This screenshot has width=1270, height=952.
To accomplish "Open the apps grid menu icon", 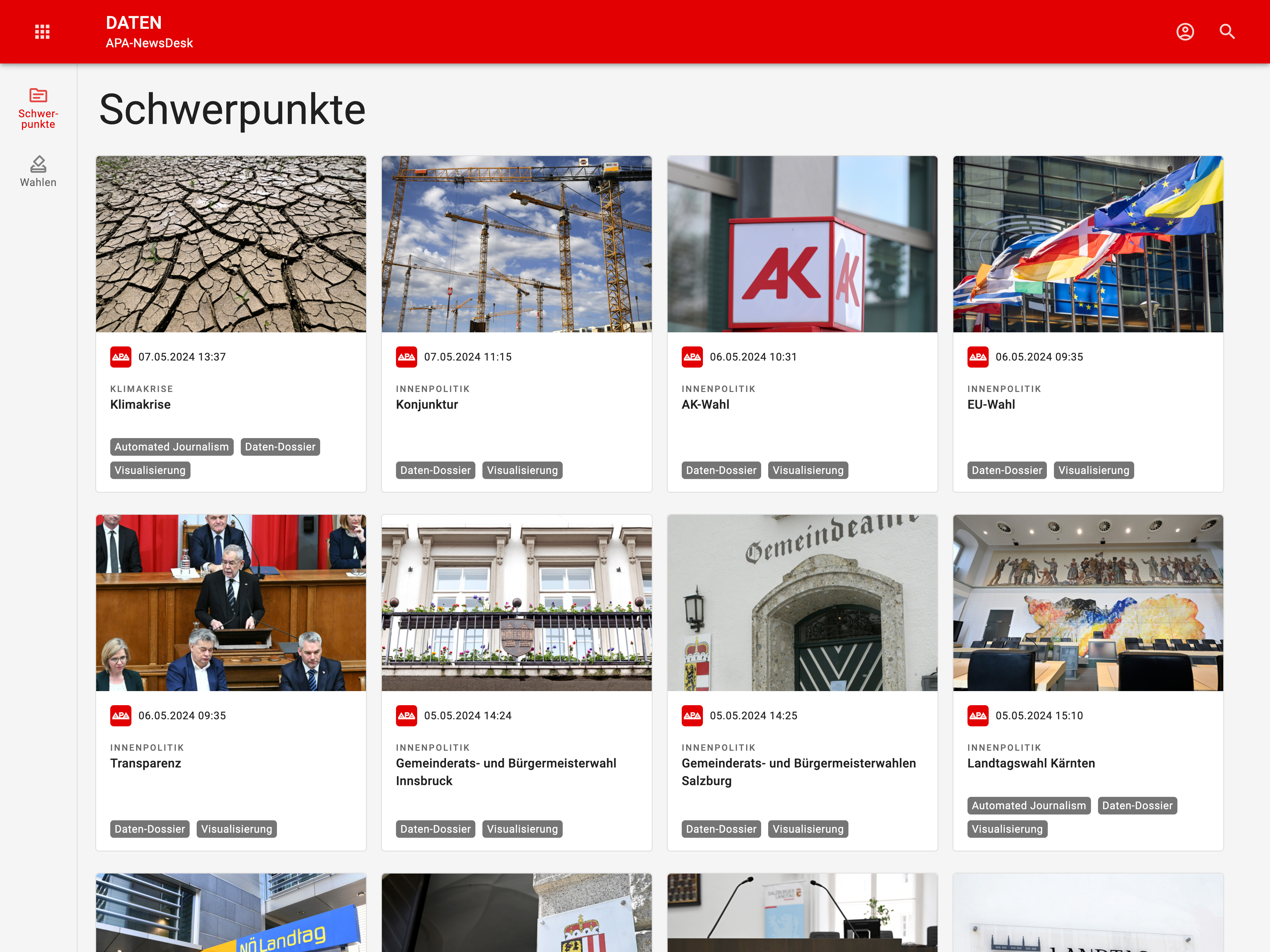I will click(42, 31).
